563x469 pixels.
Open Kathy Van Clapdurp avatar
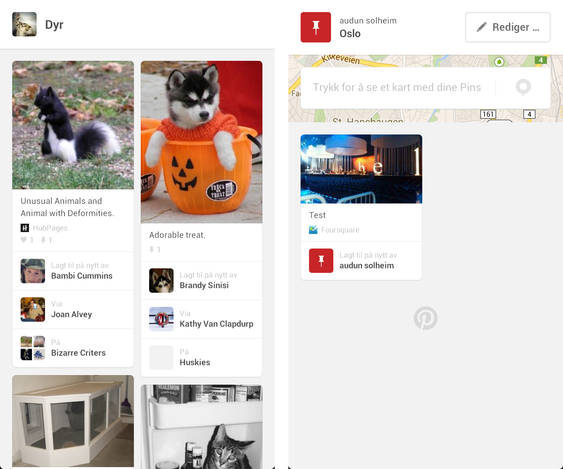pos(161,319)
